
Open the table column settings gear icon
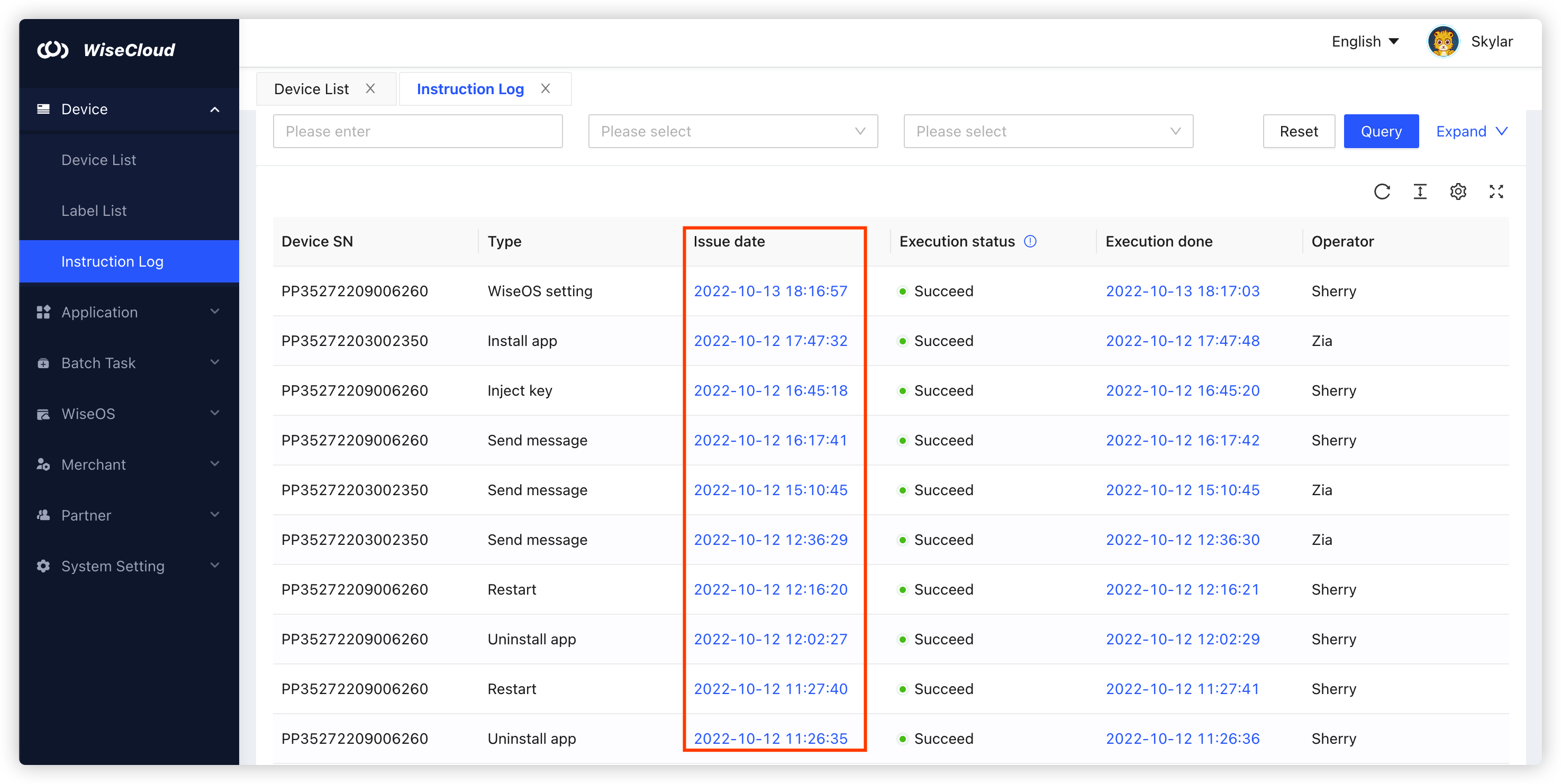tap(1458, 192)
